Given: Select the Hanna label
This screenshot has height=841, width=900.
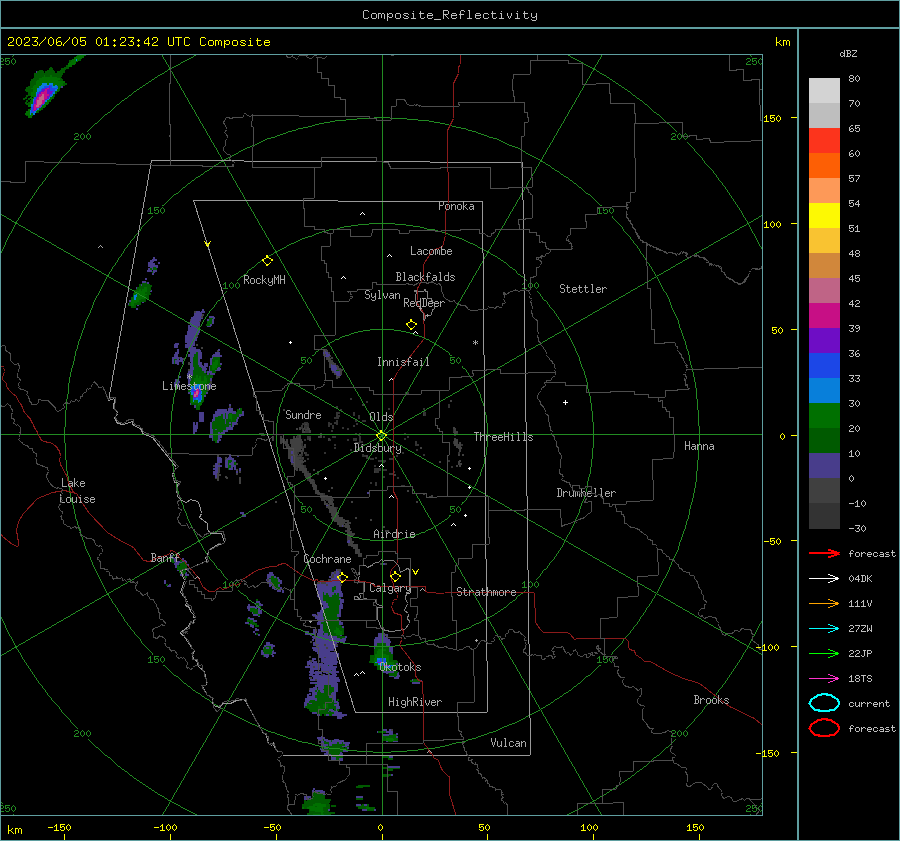Looking at the screenshot, I should coord(699,446).
